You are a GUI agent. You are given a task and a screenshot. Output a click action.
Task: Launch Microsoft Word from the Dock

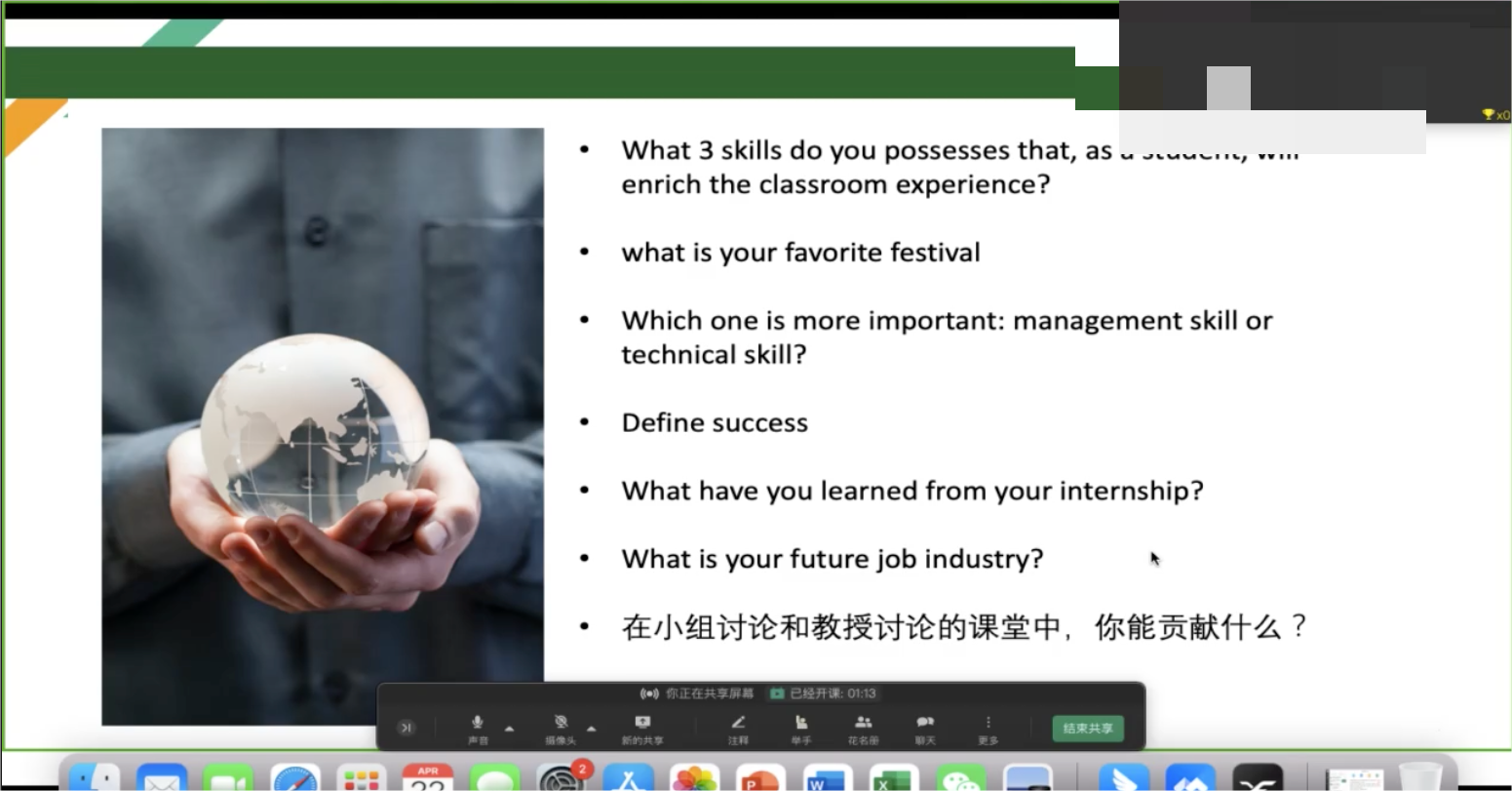coord(827,778)
